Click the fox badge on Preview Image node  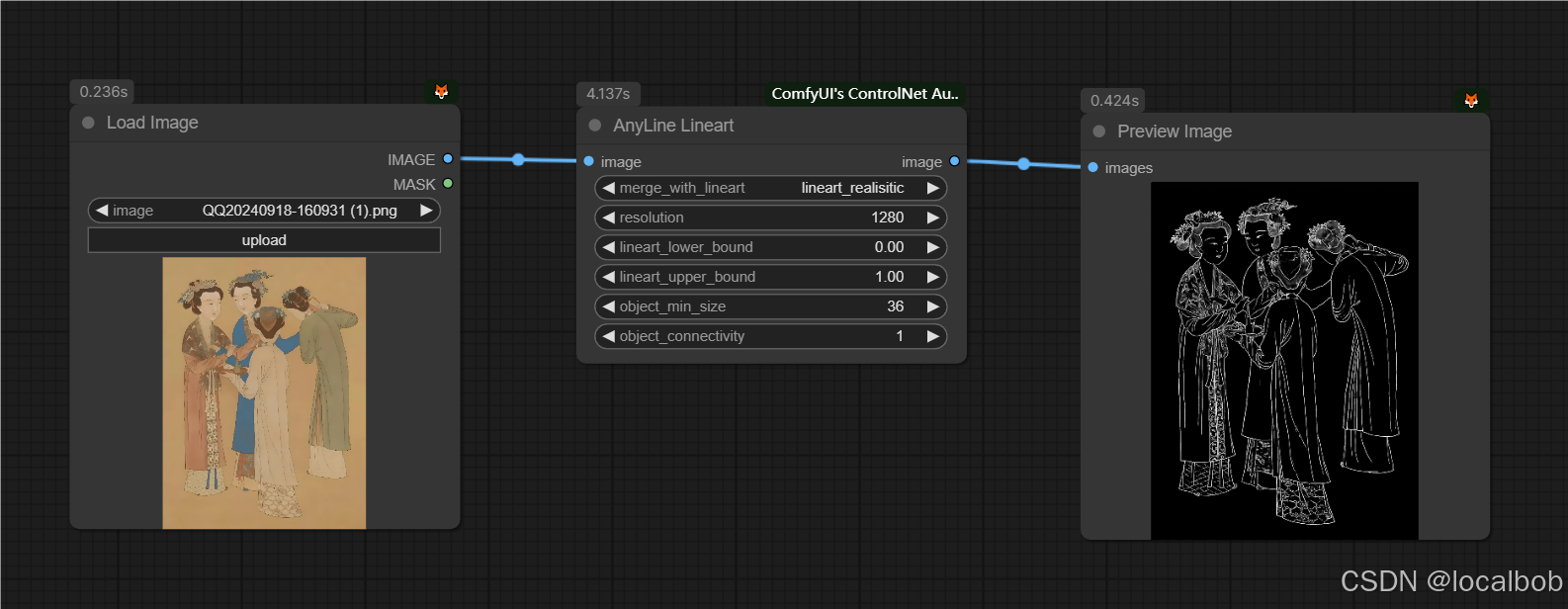pyautogui.click(x=1471, y=101)
